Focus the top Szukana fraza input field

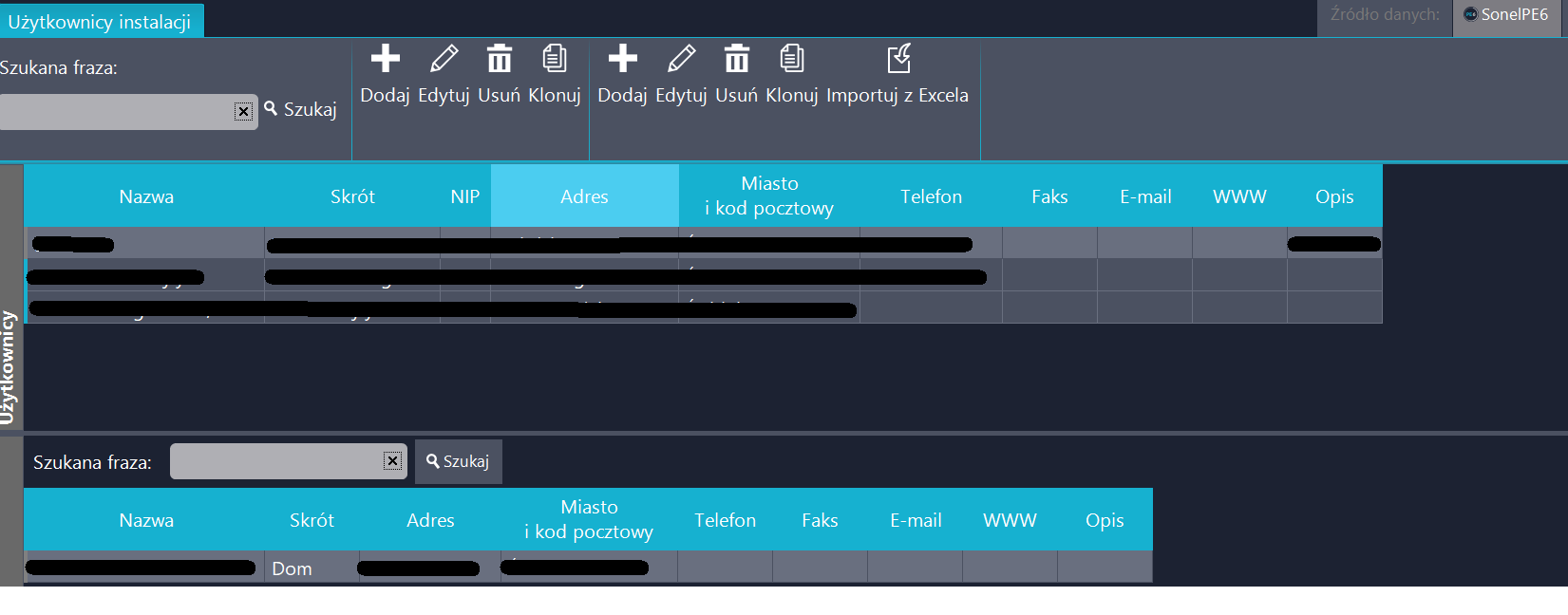(116, 112)
